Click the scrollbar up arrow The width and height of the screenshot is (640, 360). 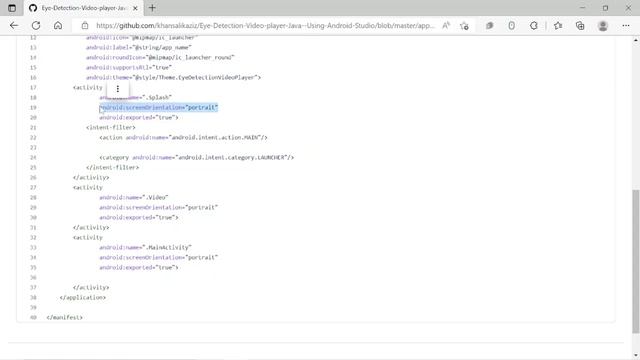(636, 40)
